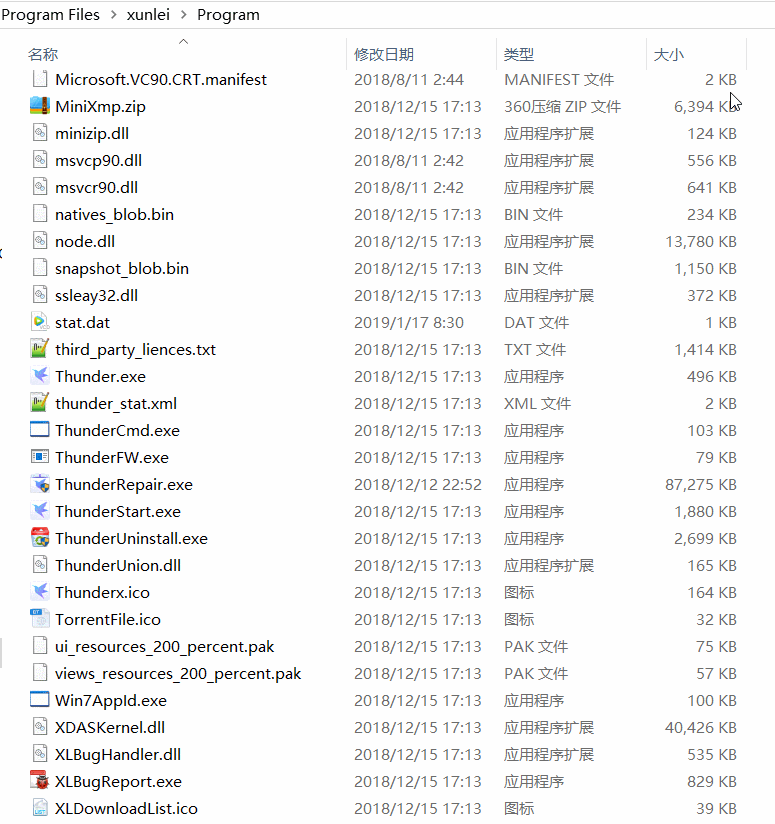Select the ThunderRepair.exe file name
Screen dimensions: 775x824
pyautogui.click(x=124, y=485)
